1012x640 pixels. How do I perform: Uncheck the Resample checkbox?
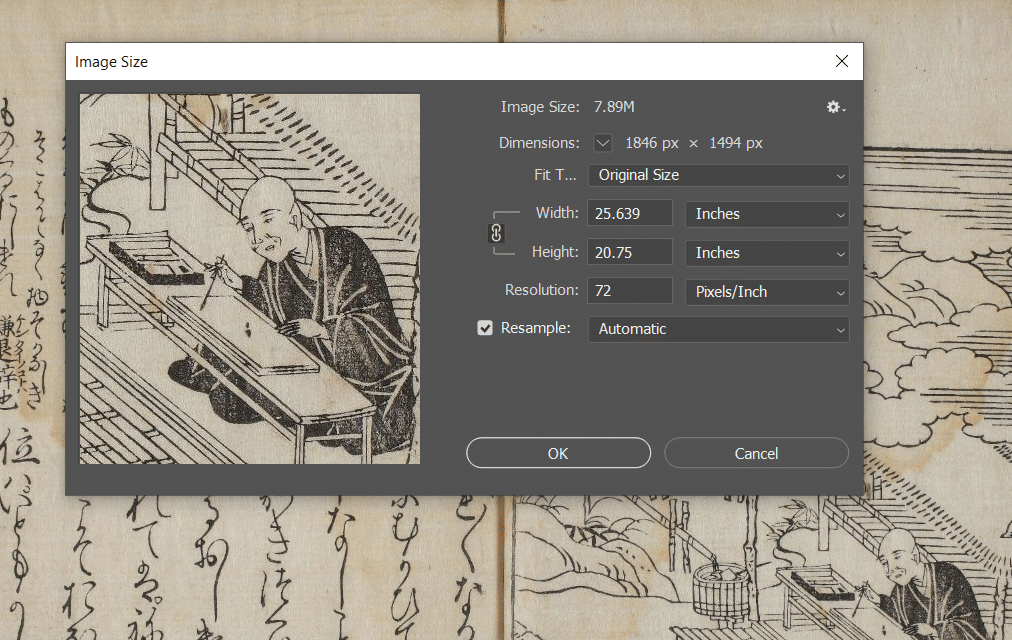coord(485,328)
